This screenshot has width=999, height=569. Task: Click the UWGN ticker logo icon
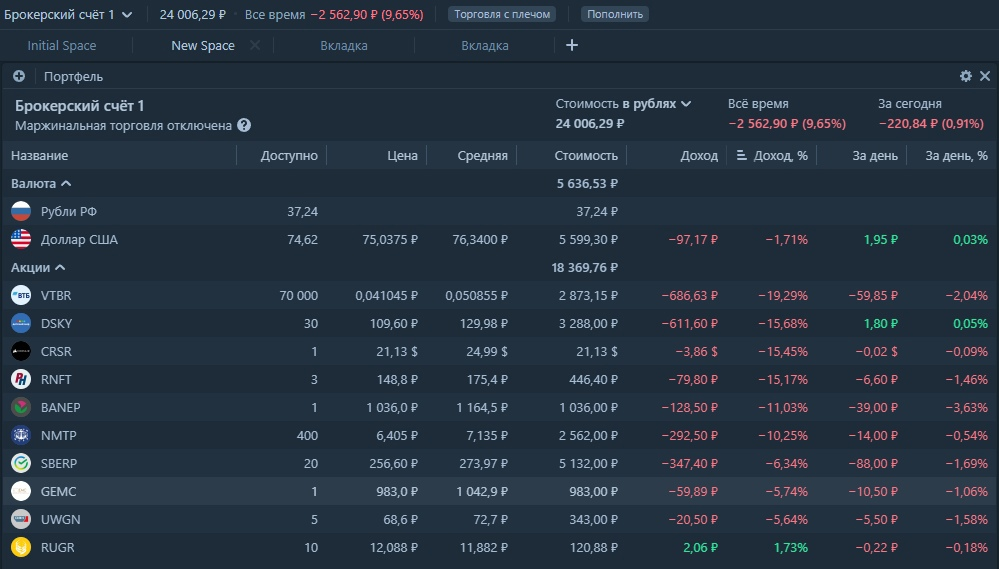tap(21, 520)
